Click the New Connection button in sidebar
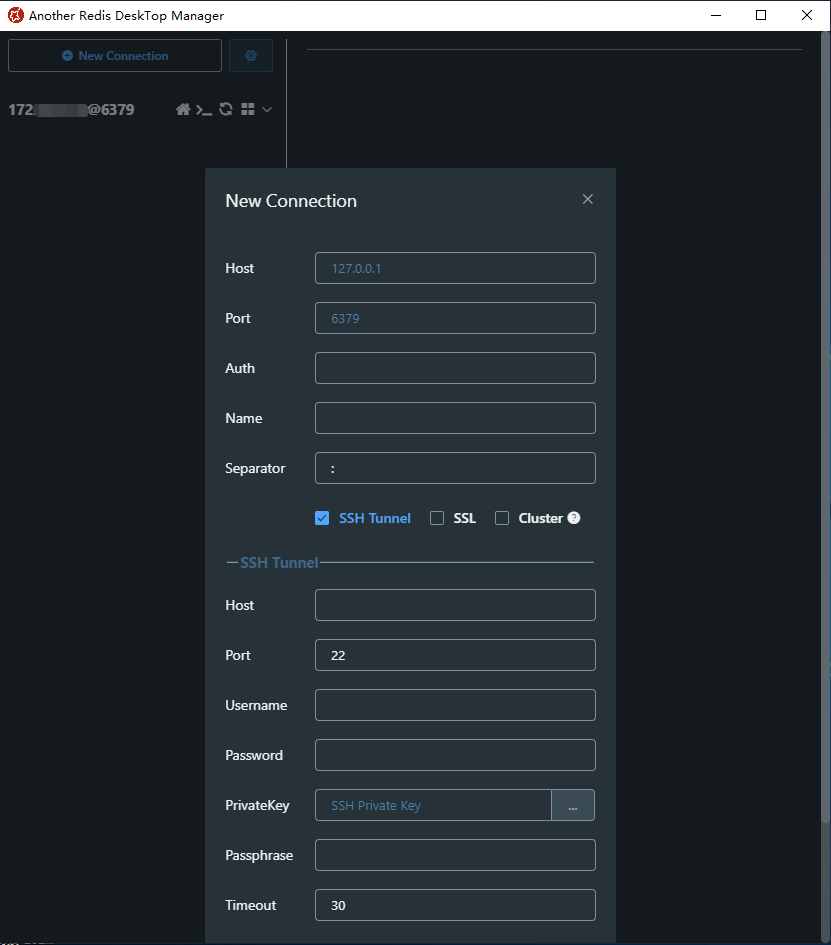831x945 pixels. 114,55
